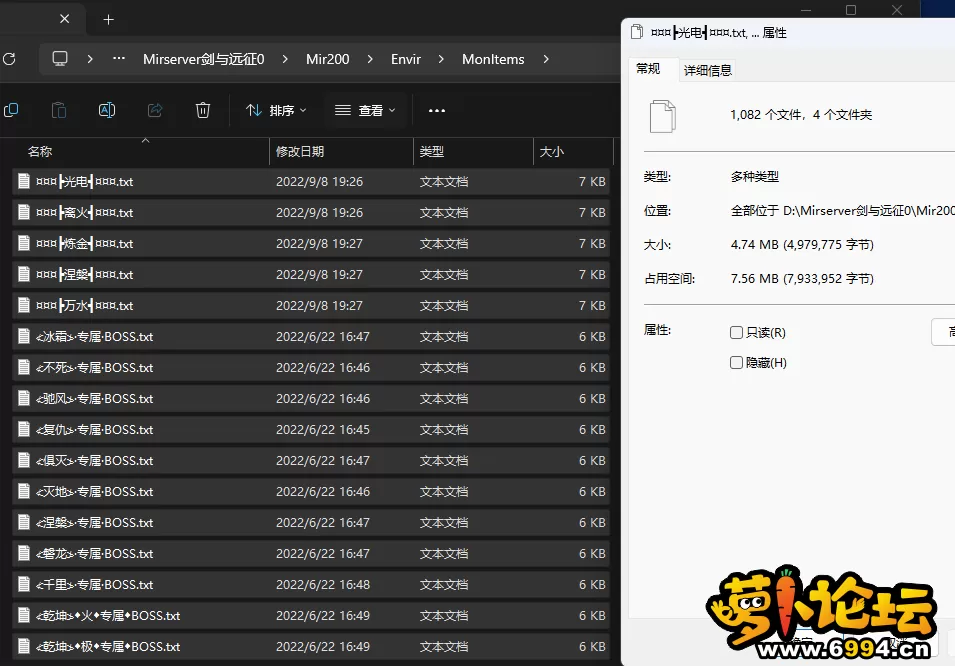The image size is (955, 666).
Task: Click the Delete trash icon
Action: point(203,110)
